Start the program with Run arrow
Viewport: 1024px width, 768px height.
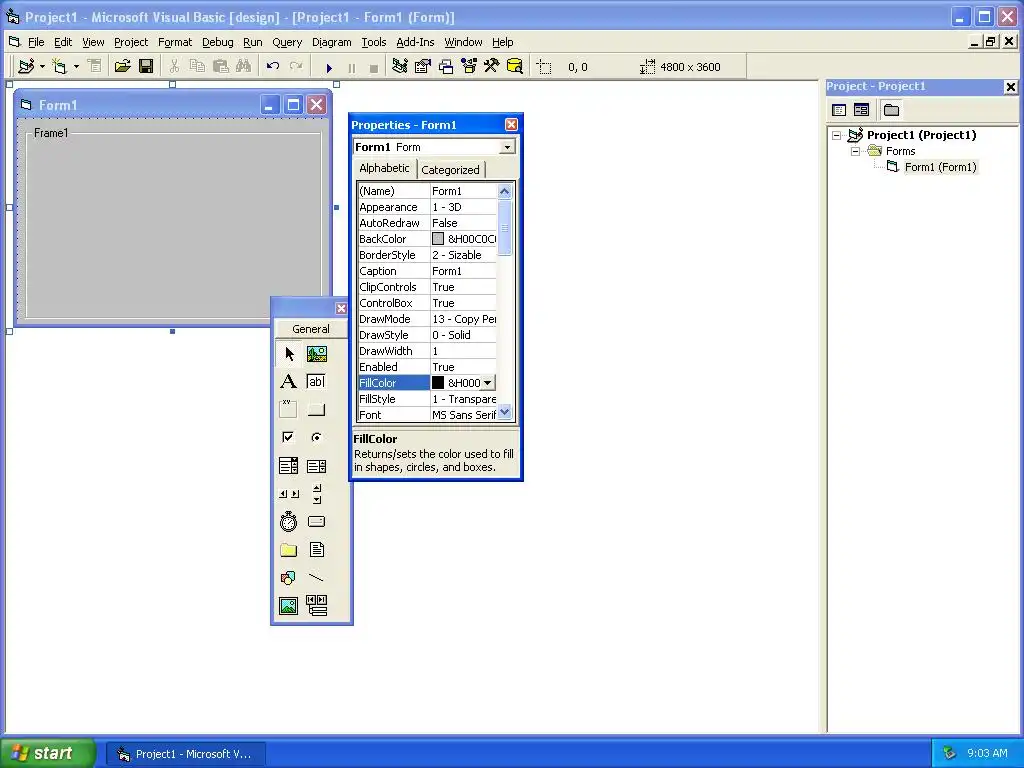pyautogui.click(x=329, y=67)
